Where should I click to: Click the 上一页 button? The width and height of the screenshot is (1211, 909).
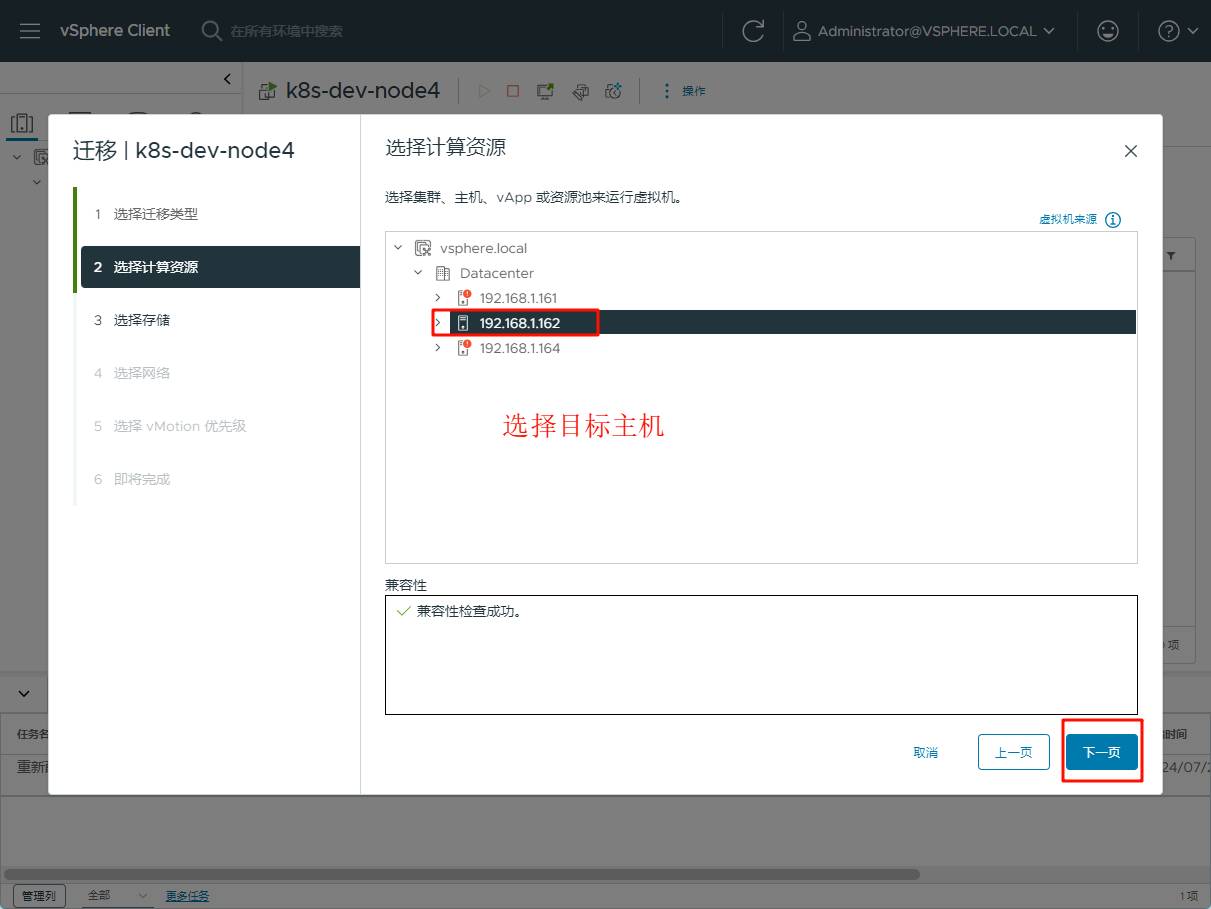[1013, 752]
